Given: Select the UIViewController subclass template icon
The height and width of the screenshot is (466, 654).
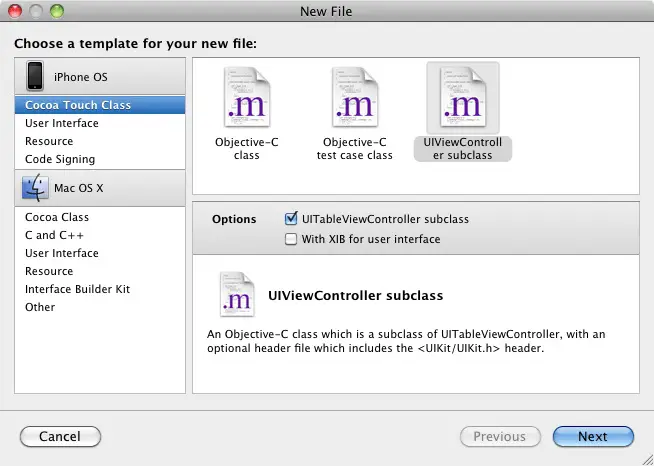Looking at the screenshot, I should pos(463,97).
